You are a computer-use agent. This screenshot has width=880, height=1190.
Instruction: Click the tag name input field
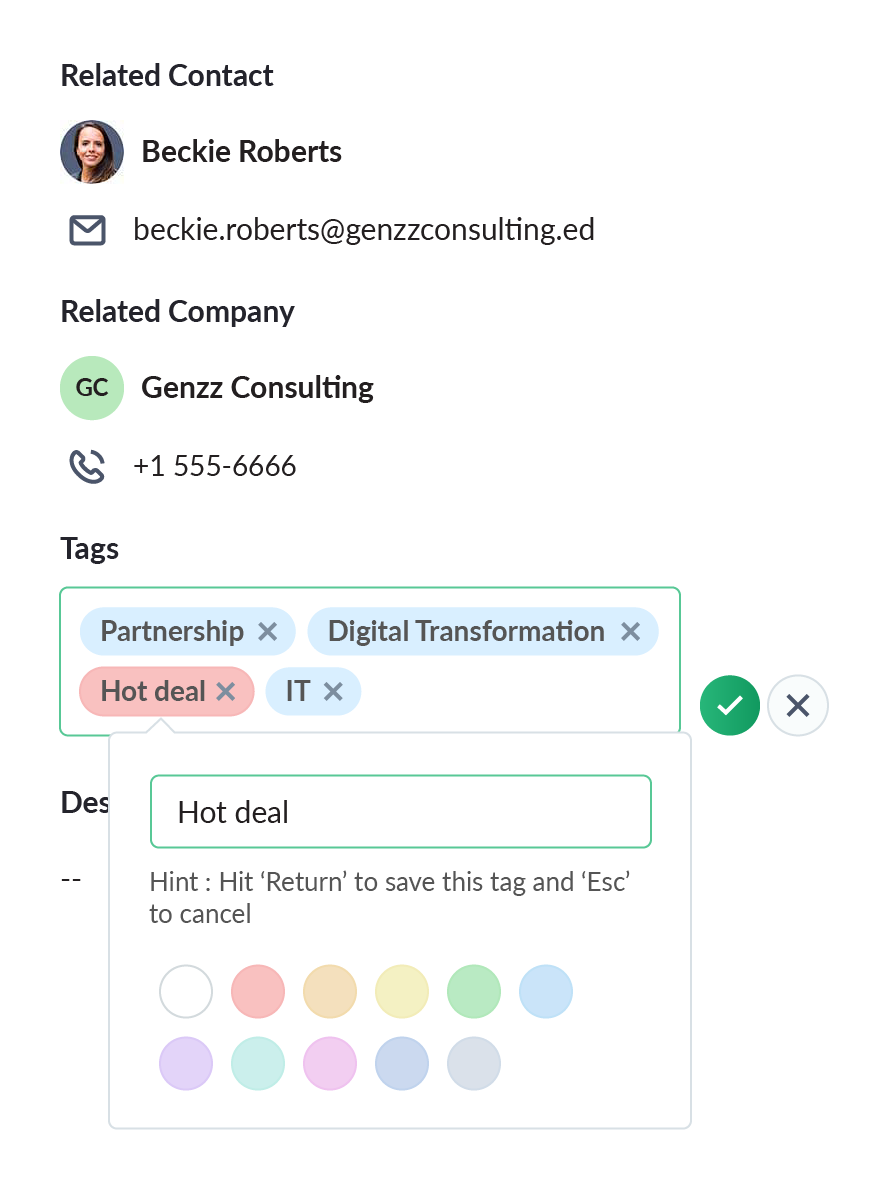tap(400, 812)
